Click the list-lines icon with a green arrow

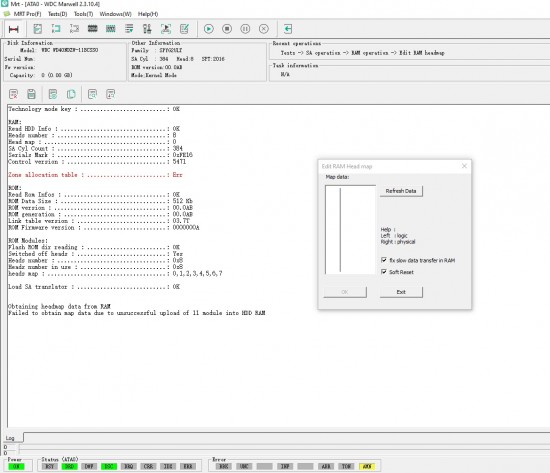tap(129, 29)
